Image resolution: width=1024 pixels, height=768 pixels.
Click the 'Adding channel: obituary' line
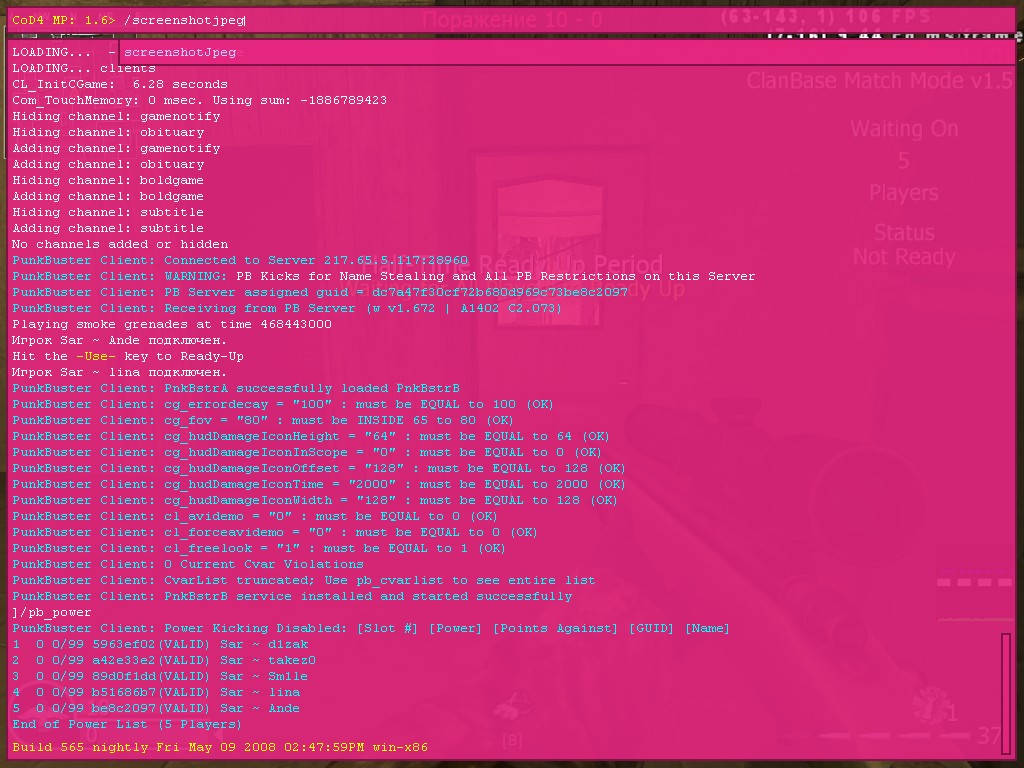(108, 165)
